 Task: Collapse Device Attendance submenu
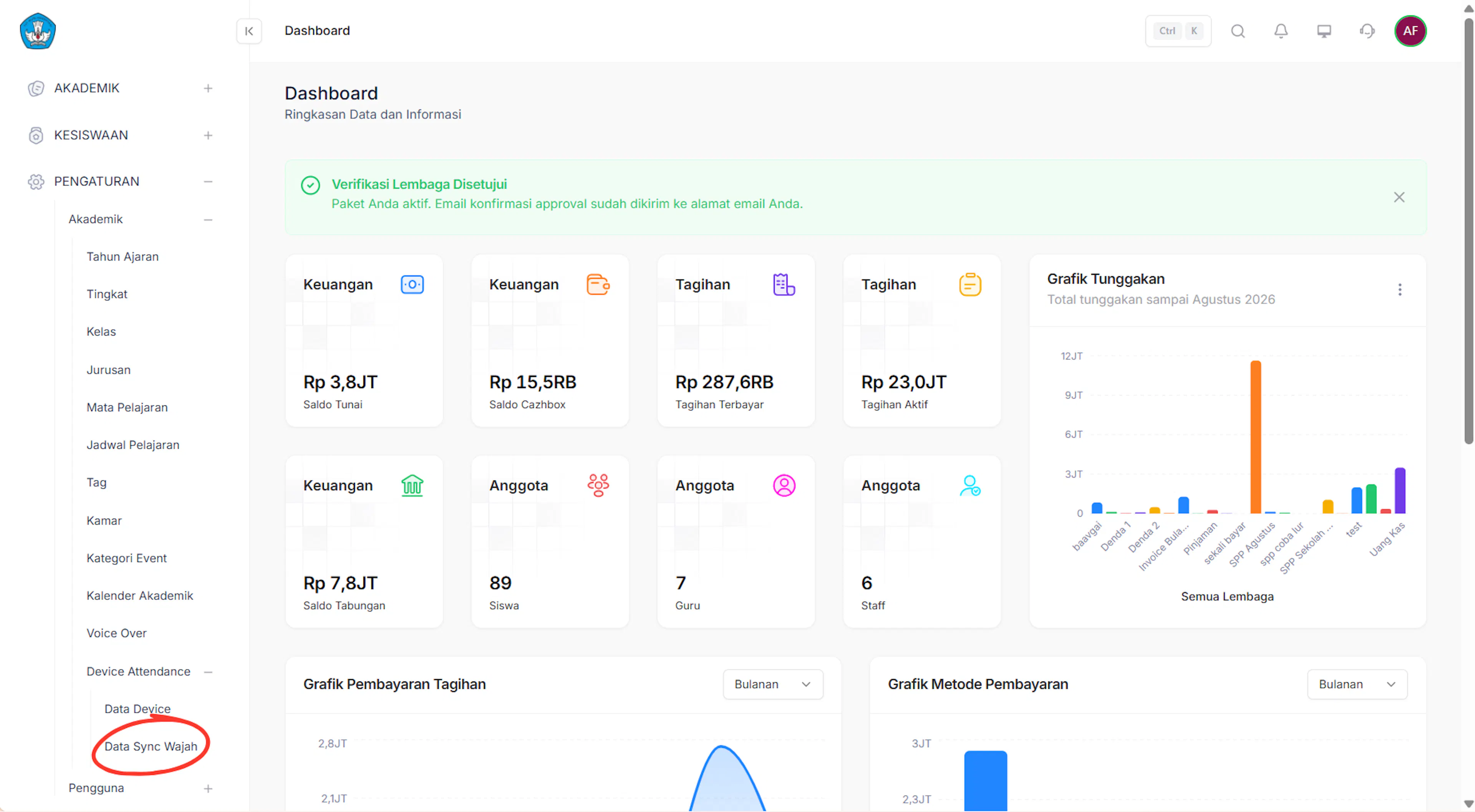point(208,672)
